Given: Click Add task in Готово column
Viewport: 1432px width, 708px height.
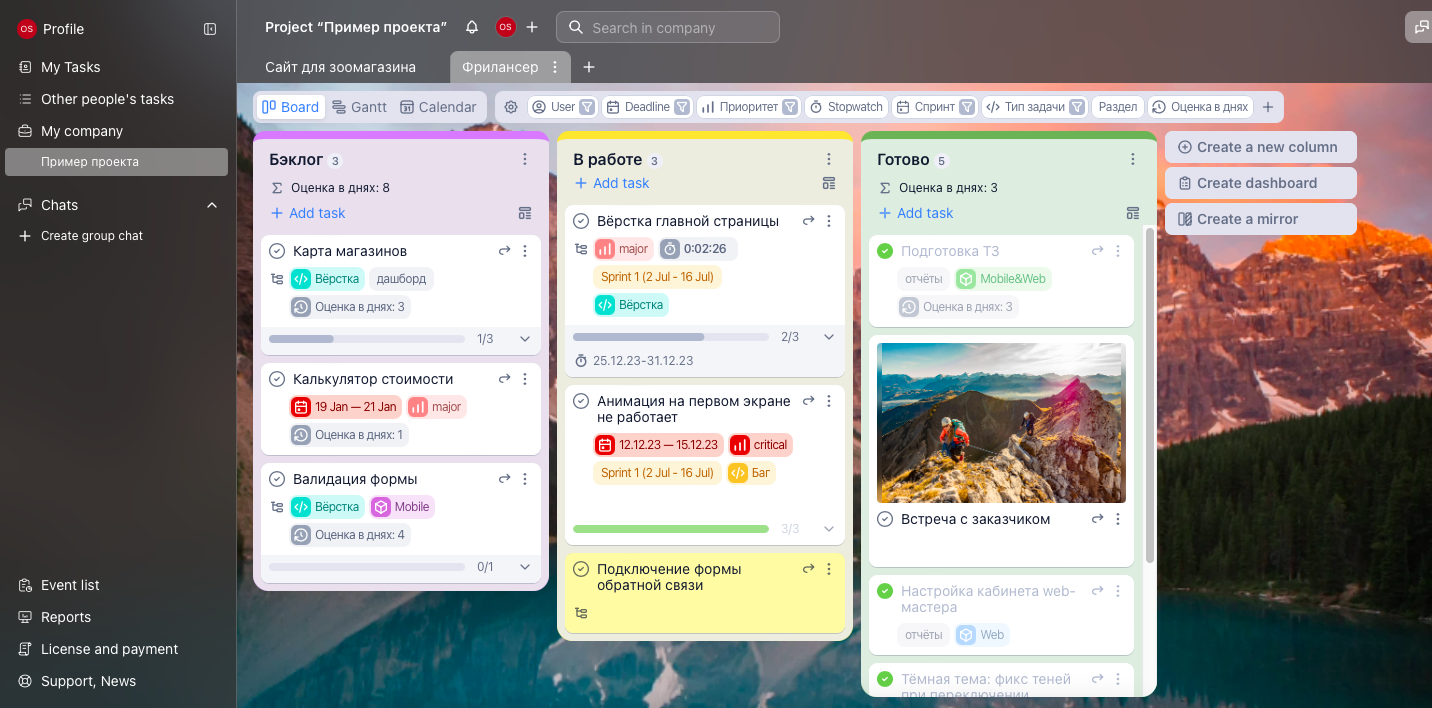Looking at the screenshot, I should click(x=915, y=213).
